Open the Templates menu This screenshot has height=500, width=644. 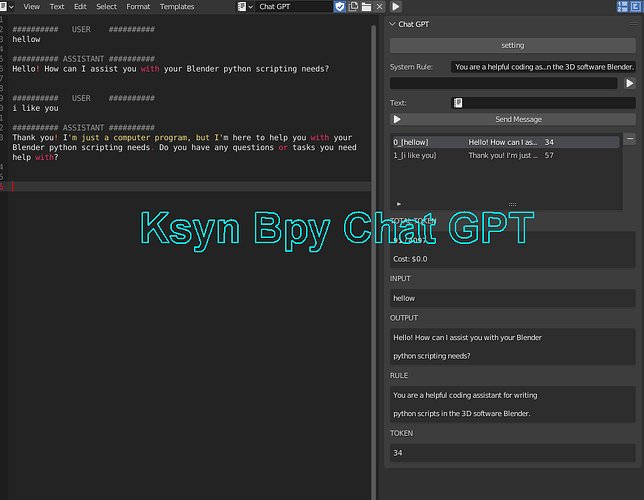pyautogui.click(x=177, y=7)
